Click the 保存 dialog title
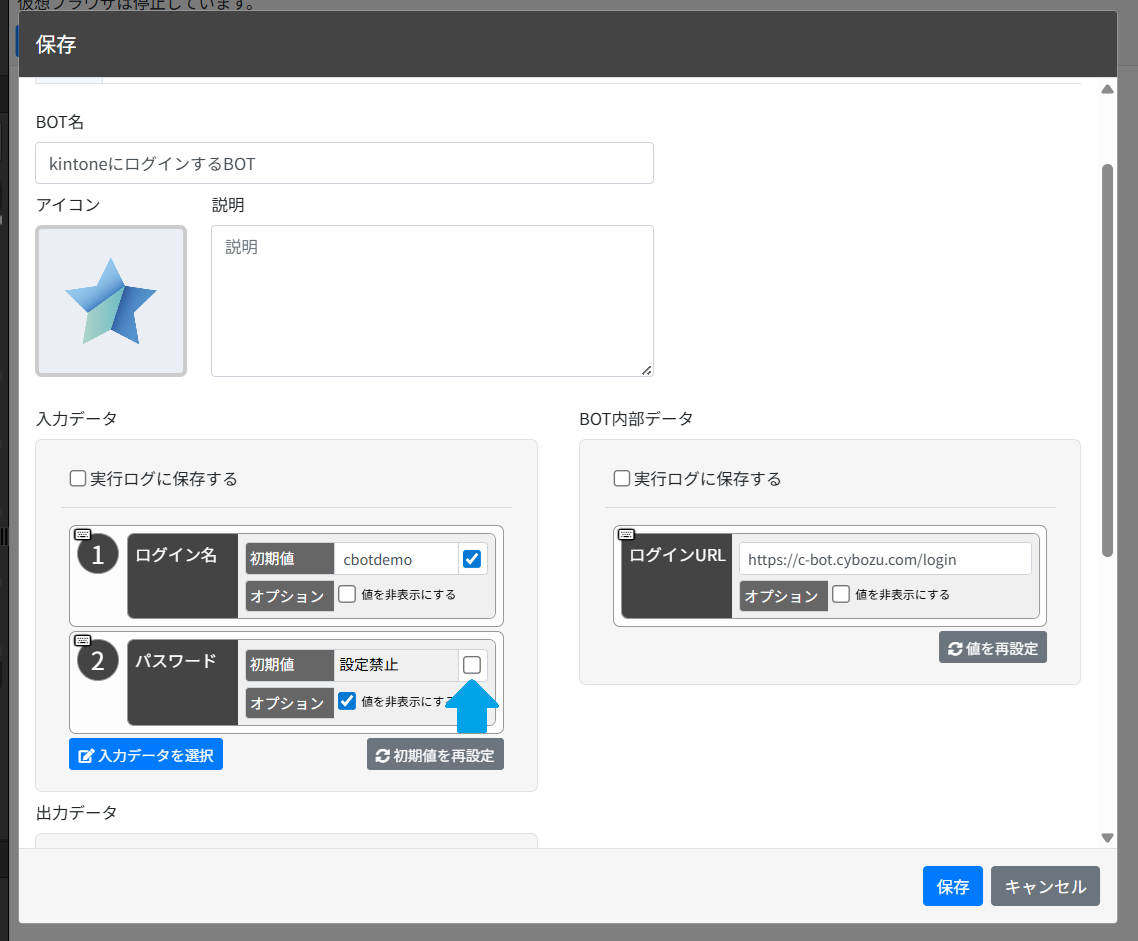1138x941 pixels. point(56,45)
